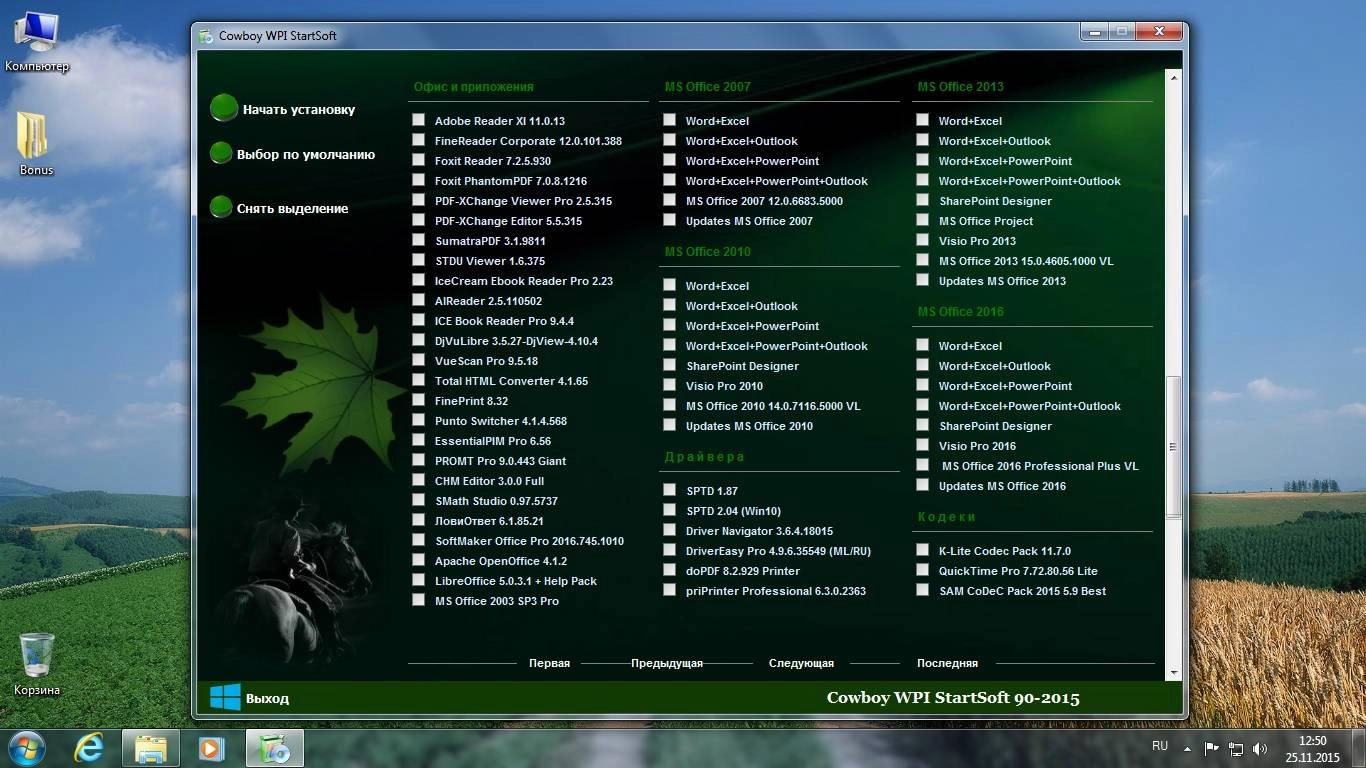This screenshot has height=768, width=1366.
Task: Click SoftMaker Office Pro 2016.745.1010 label
Action: [529, 541]
